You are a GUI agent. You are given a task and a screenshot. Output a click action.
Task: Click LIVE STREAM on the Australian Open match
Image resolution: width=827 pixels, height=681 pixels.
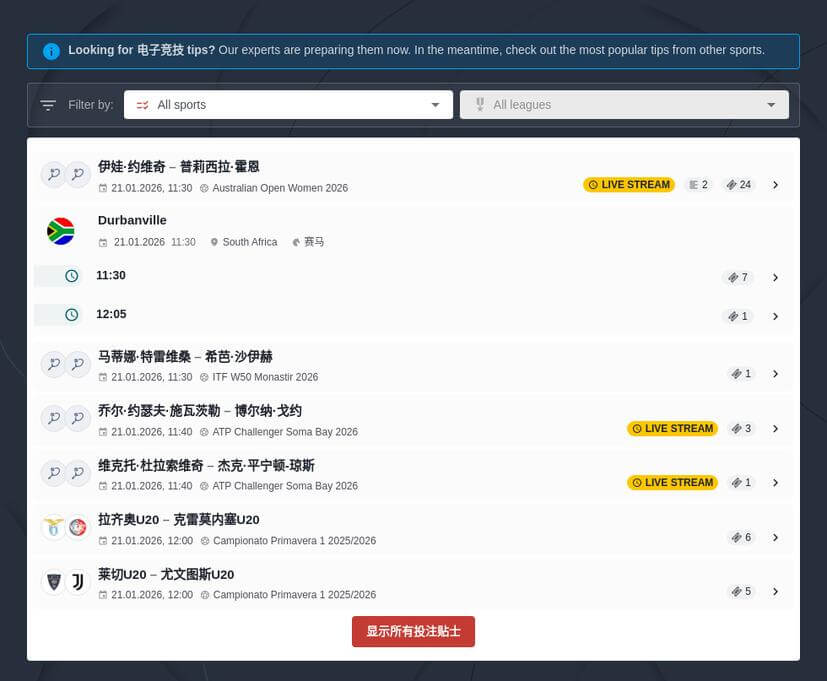click(x=628, y=184)
